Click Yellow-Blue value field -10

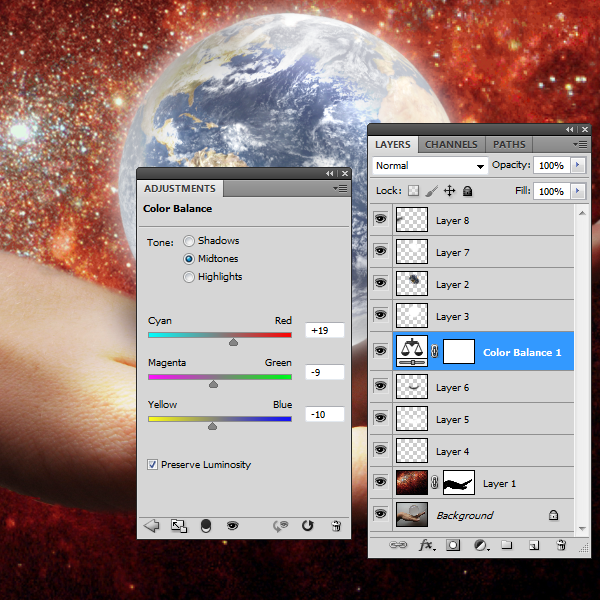[x=324, y=414]
